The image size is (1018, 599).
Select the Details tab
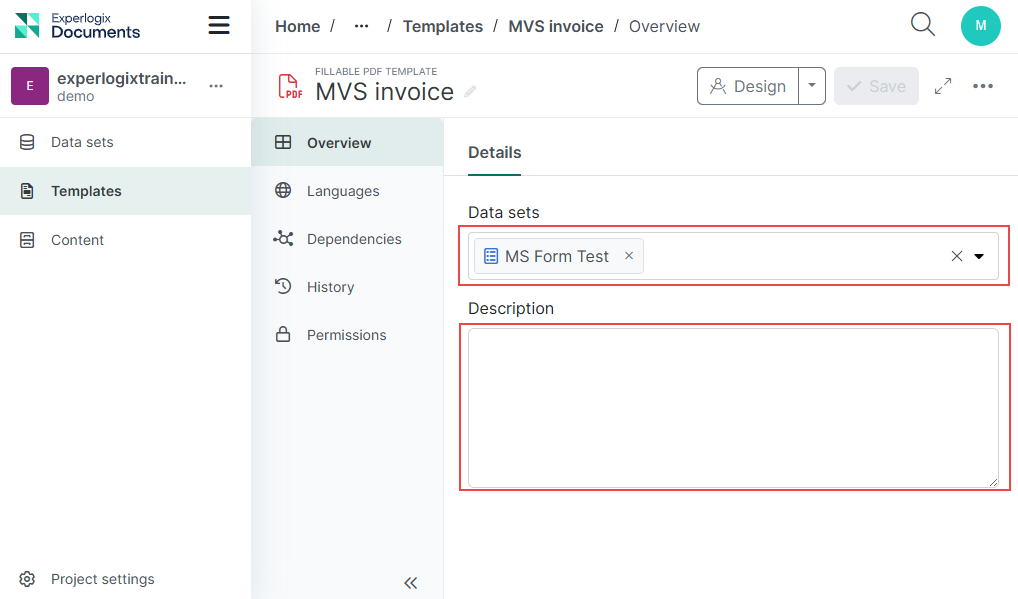[x=494, y=153]
